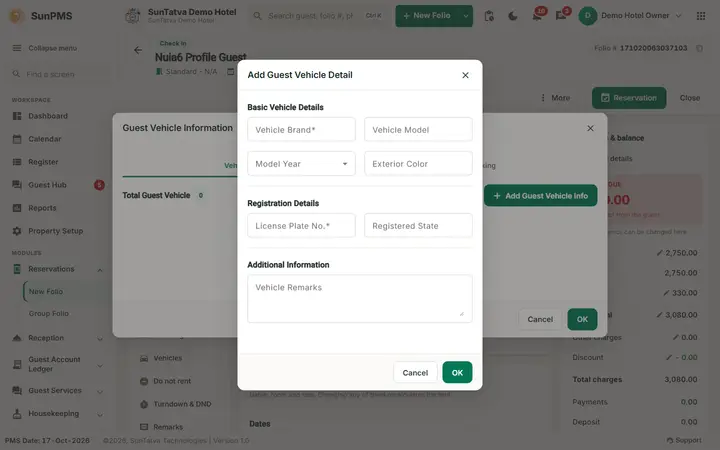Click the Register list icon
Screen dimensions: 720x450
[17, 162]
